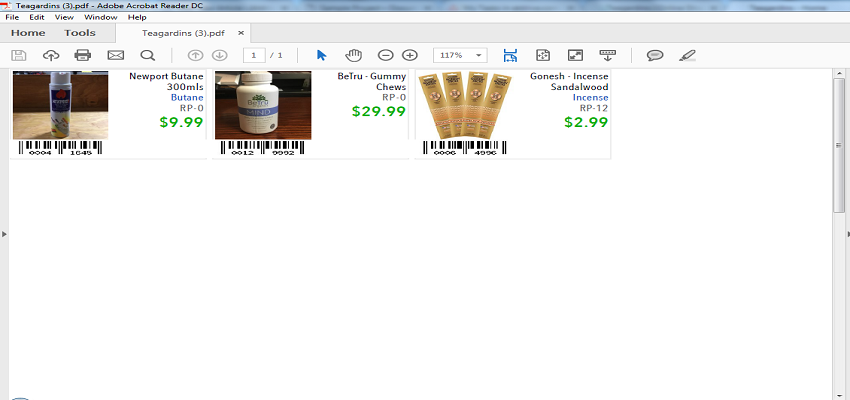Open the Edit menu

coord(37,17)
